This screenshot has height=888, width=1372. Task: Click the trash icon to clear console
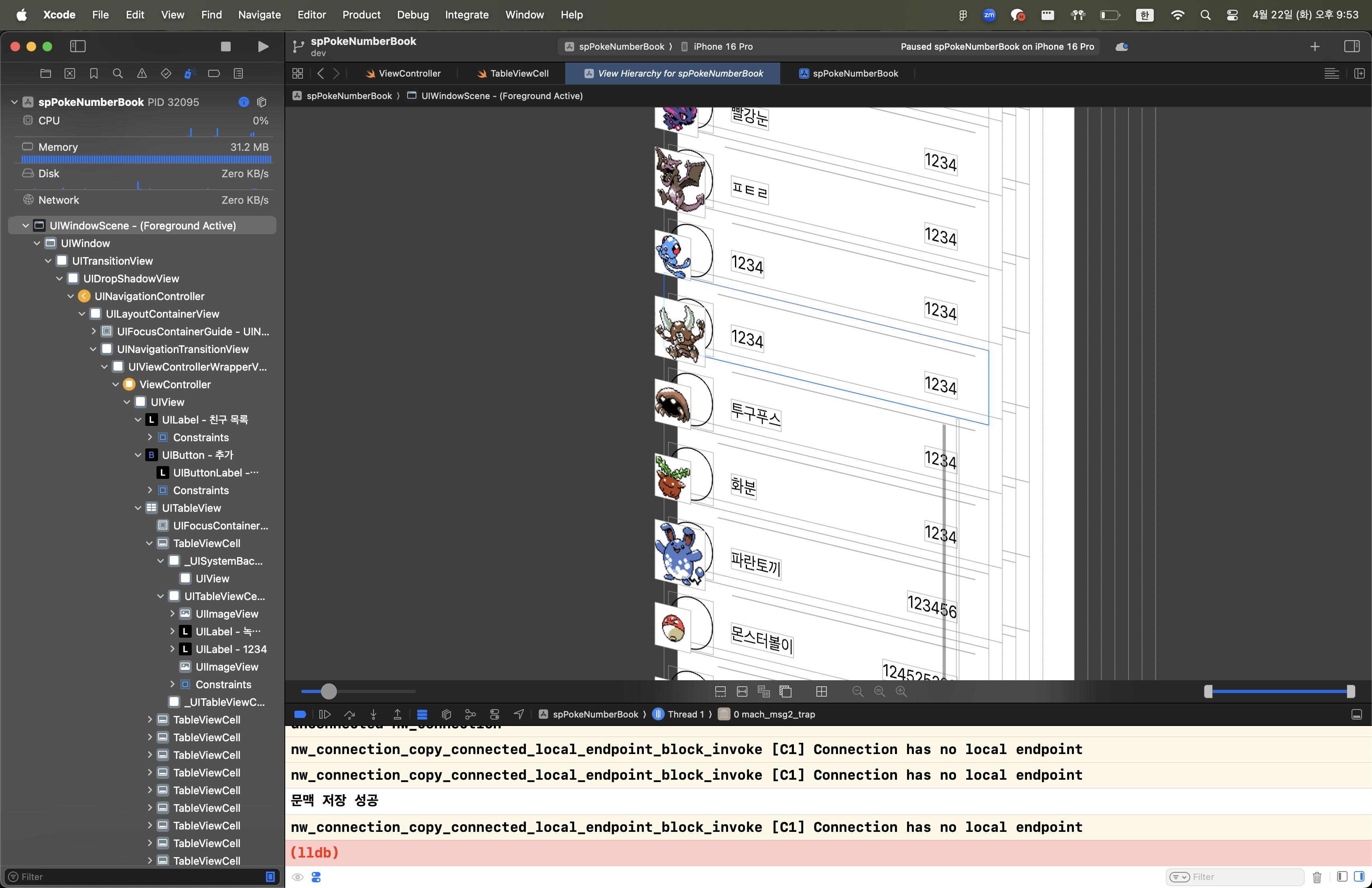[x=1317, y=876]
